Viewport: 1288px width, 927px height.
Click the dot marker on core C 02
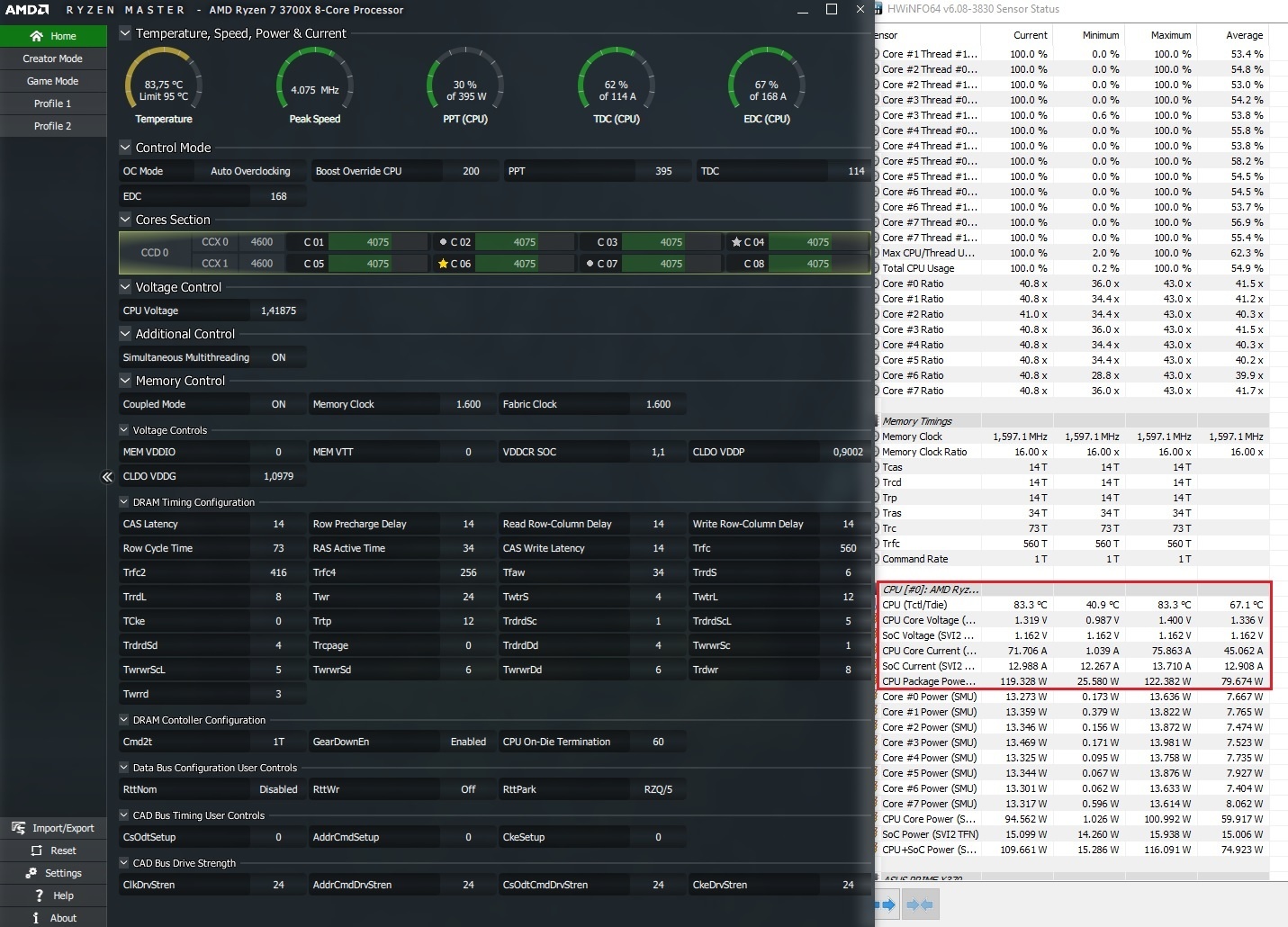click(x=443, y=242)
